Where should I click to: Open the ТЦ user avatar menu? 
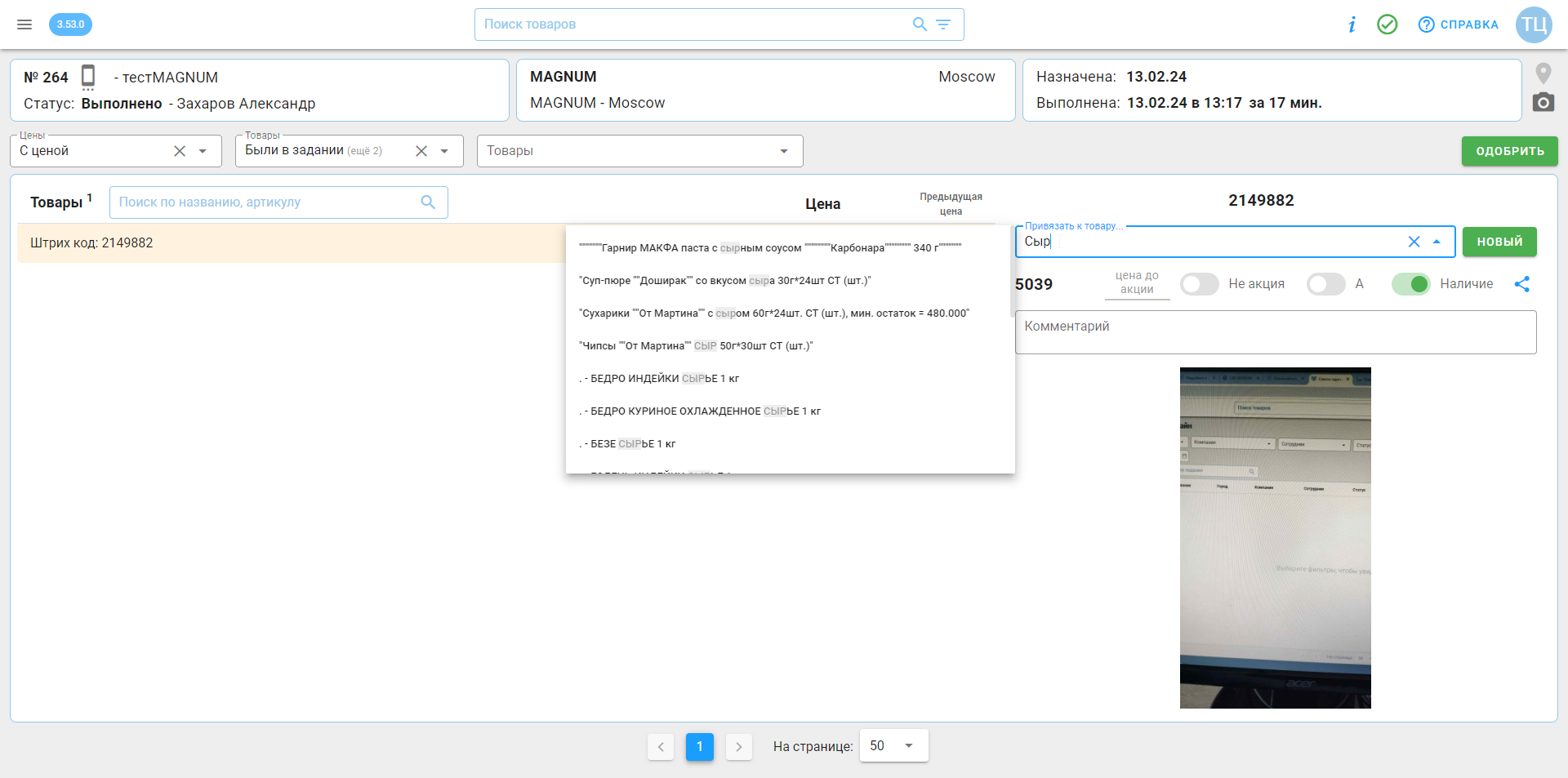point(1534,24)
